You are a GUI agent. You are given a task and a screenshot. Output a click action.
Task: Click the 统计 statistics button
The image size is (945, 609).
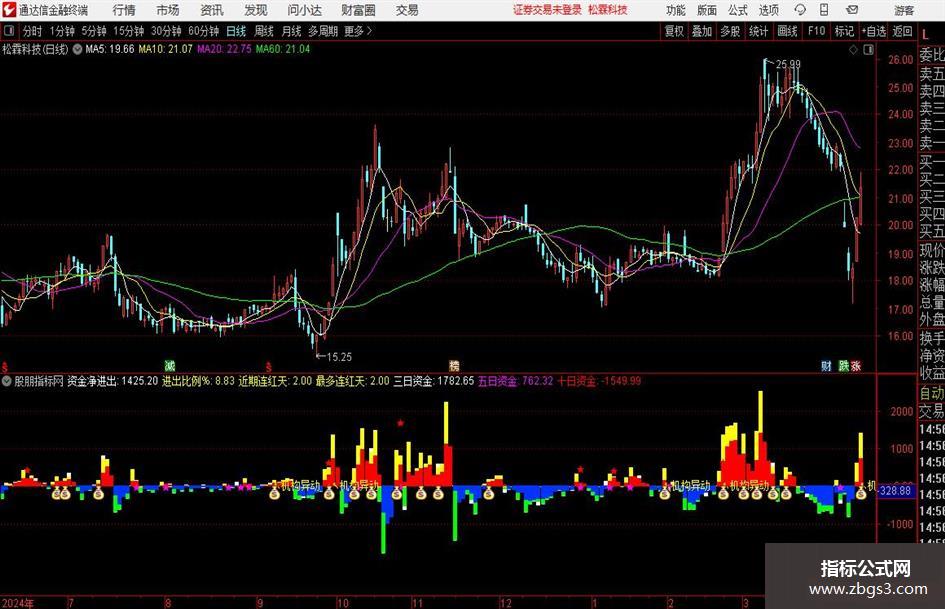coord(758,31)
